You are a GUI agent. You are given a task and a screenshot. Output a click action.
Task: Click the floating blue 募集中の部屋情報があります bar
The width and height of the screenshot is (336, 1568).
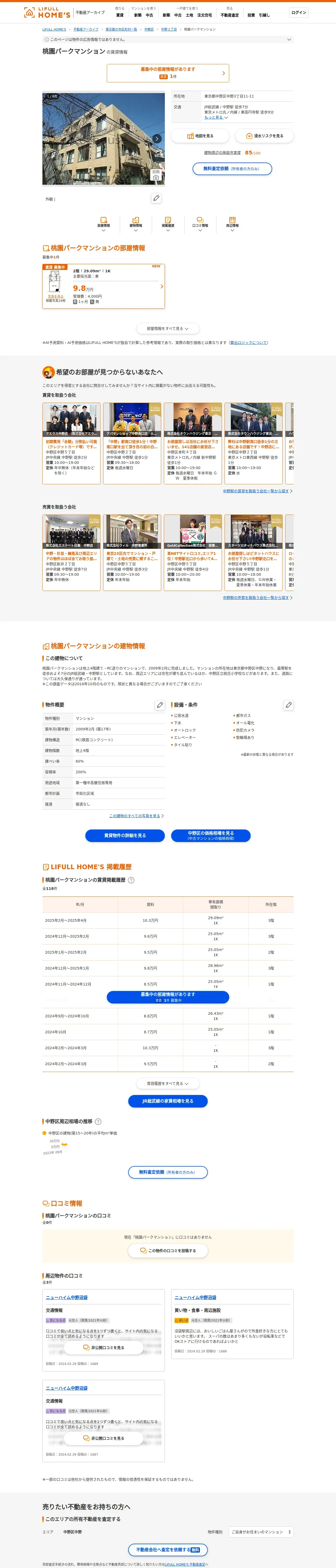click(x=168, y=997)
